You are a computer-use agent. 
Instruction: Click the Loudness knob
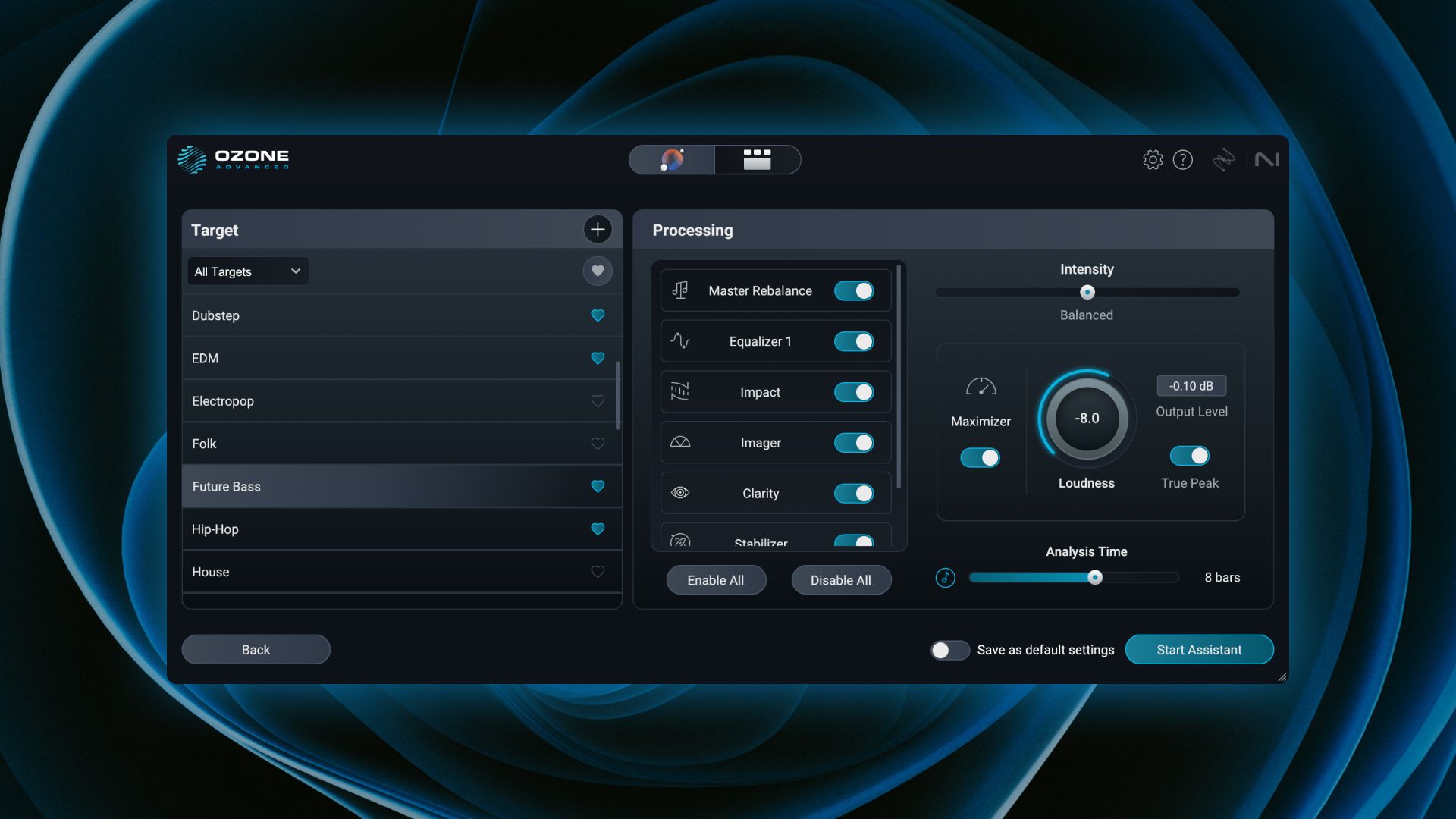point(1087,419)
